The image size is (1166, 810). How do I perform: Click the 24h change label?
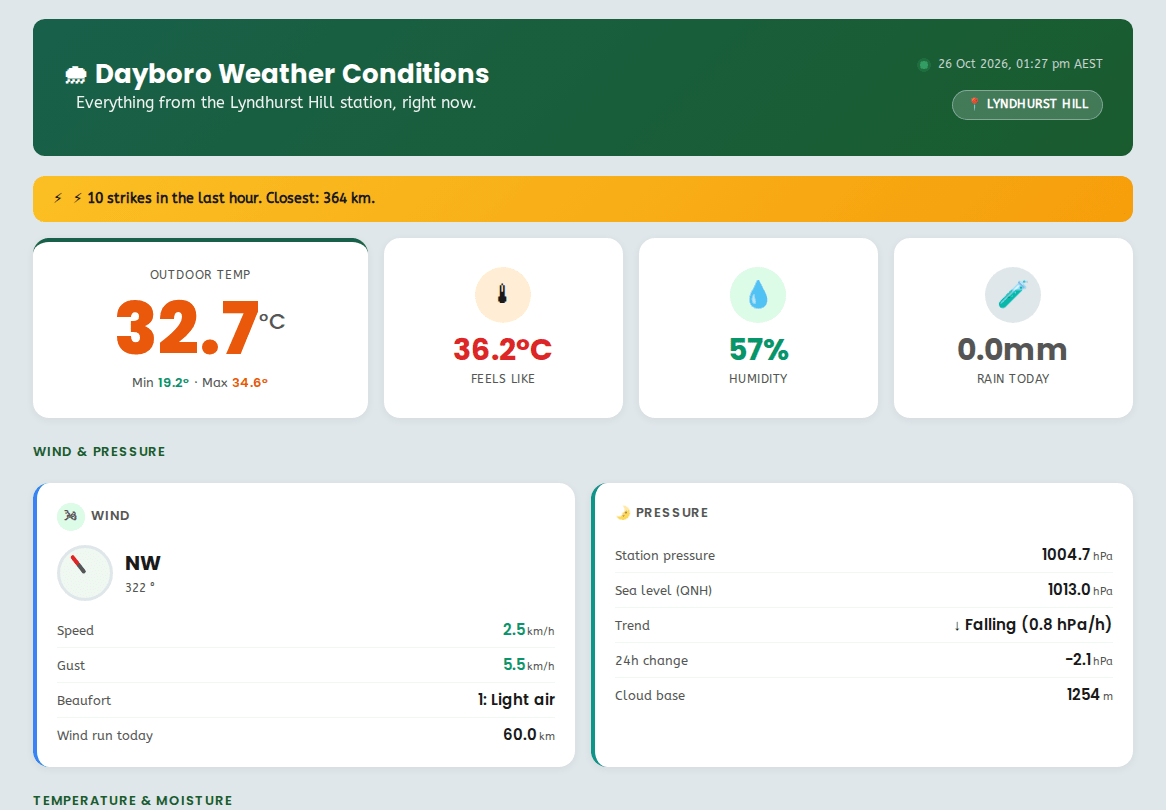click(651, 660)
